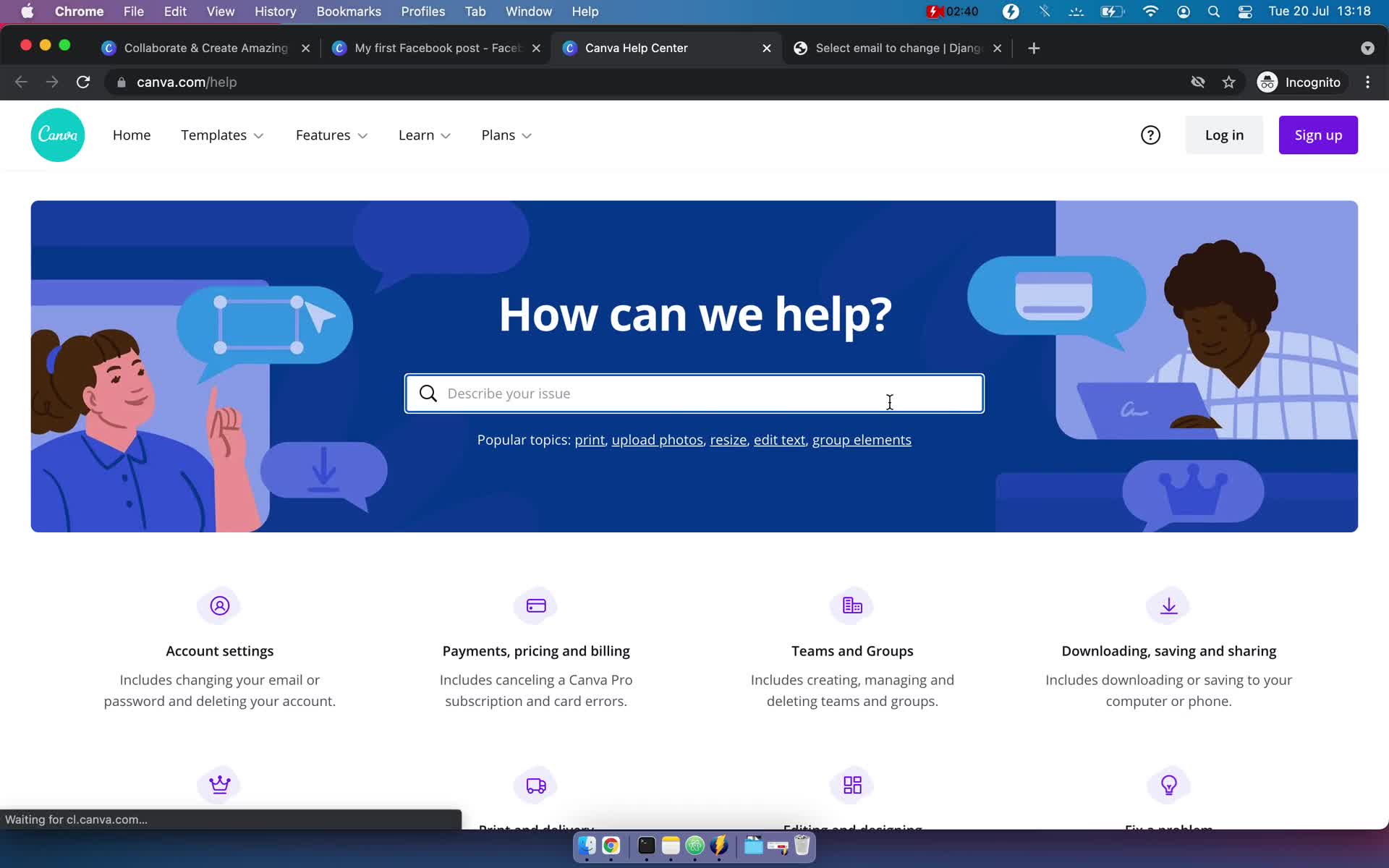1389x868 pixels.
Task: Click the date and time in menu bar
Action: 1320,12
